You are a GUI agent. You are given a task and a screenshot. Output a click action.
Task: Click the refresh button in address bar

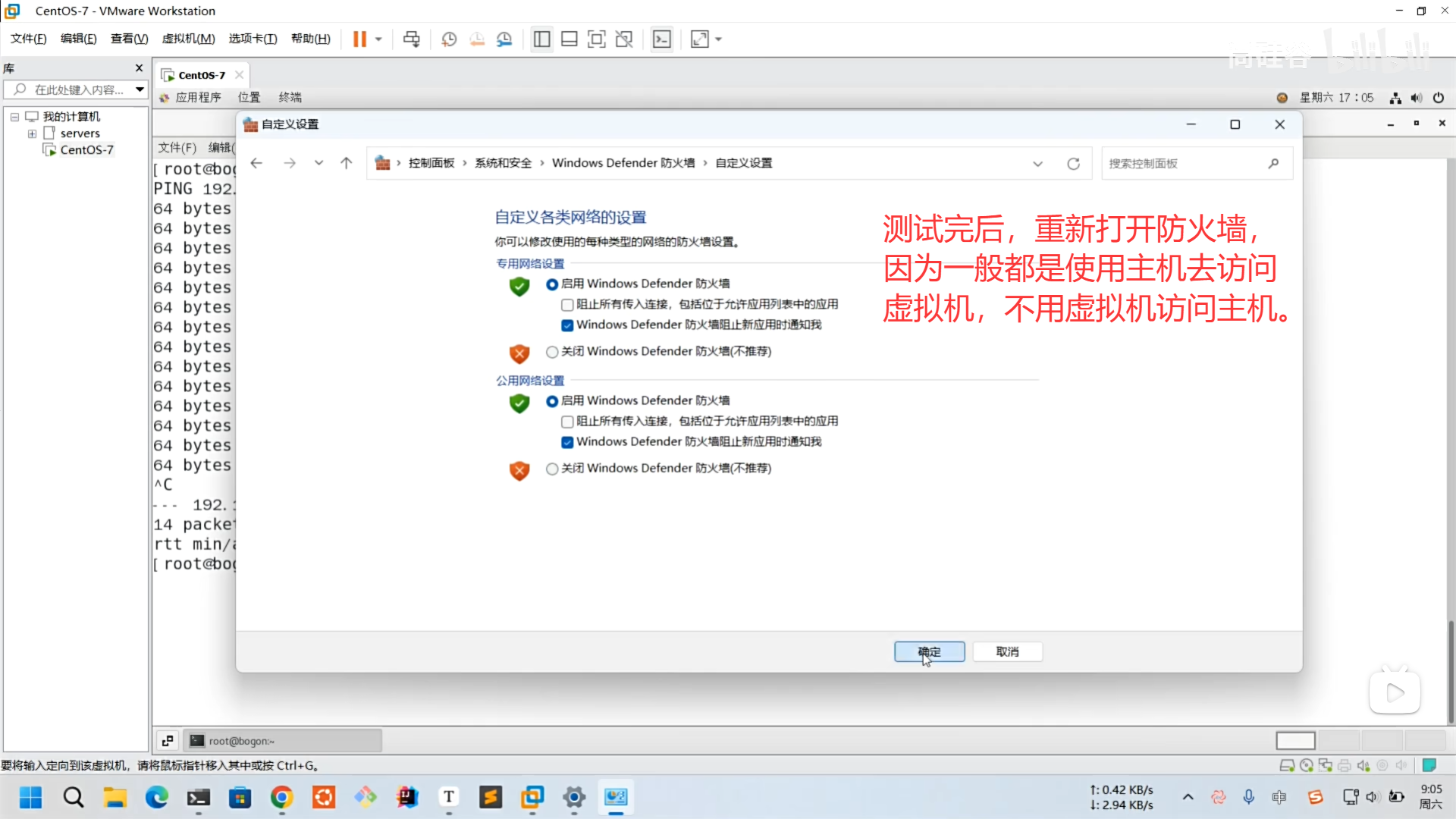(1073, 163)
